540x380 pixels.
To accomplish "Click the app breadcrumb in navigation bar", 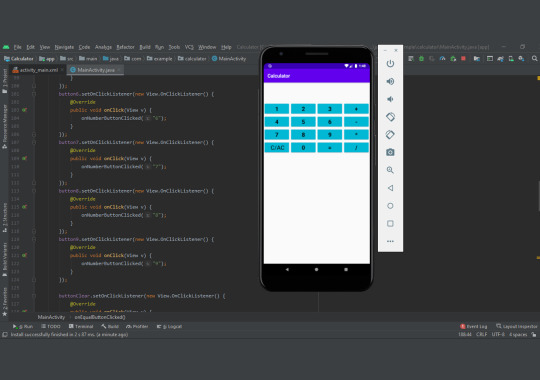I will [x=47, y=59].
